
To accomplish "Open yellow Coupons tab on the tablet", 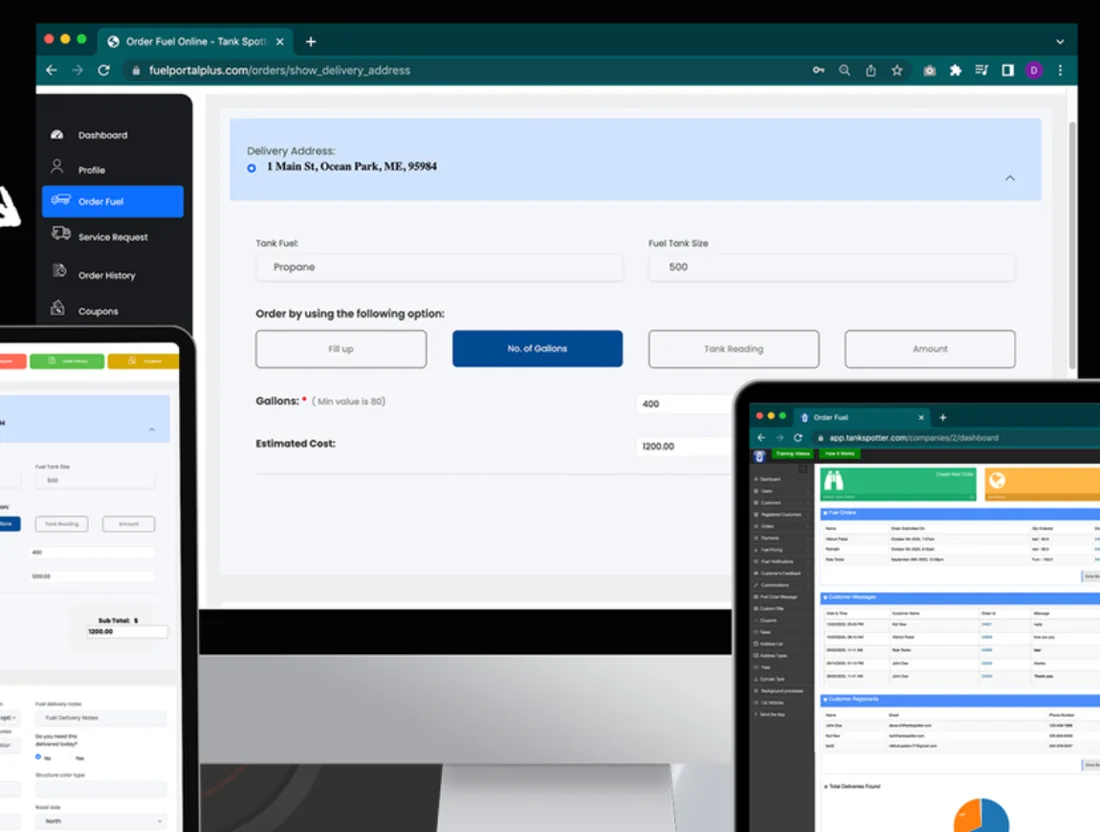I will tap(144, 361).
